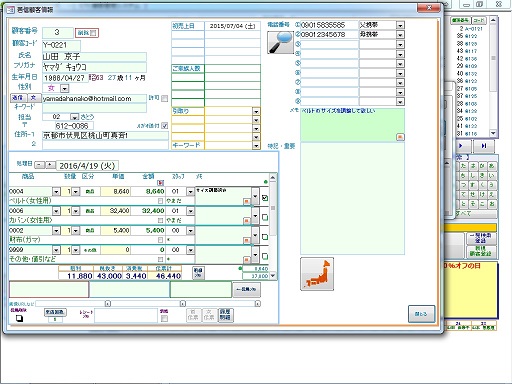Click the 次伝票 button

tap(209, 315)
